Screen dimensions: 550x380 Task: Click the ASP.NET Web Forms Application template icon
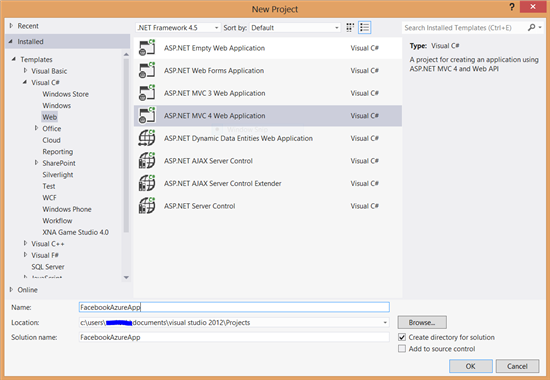(147, 70)
